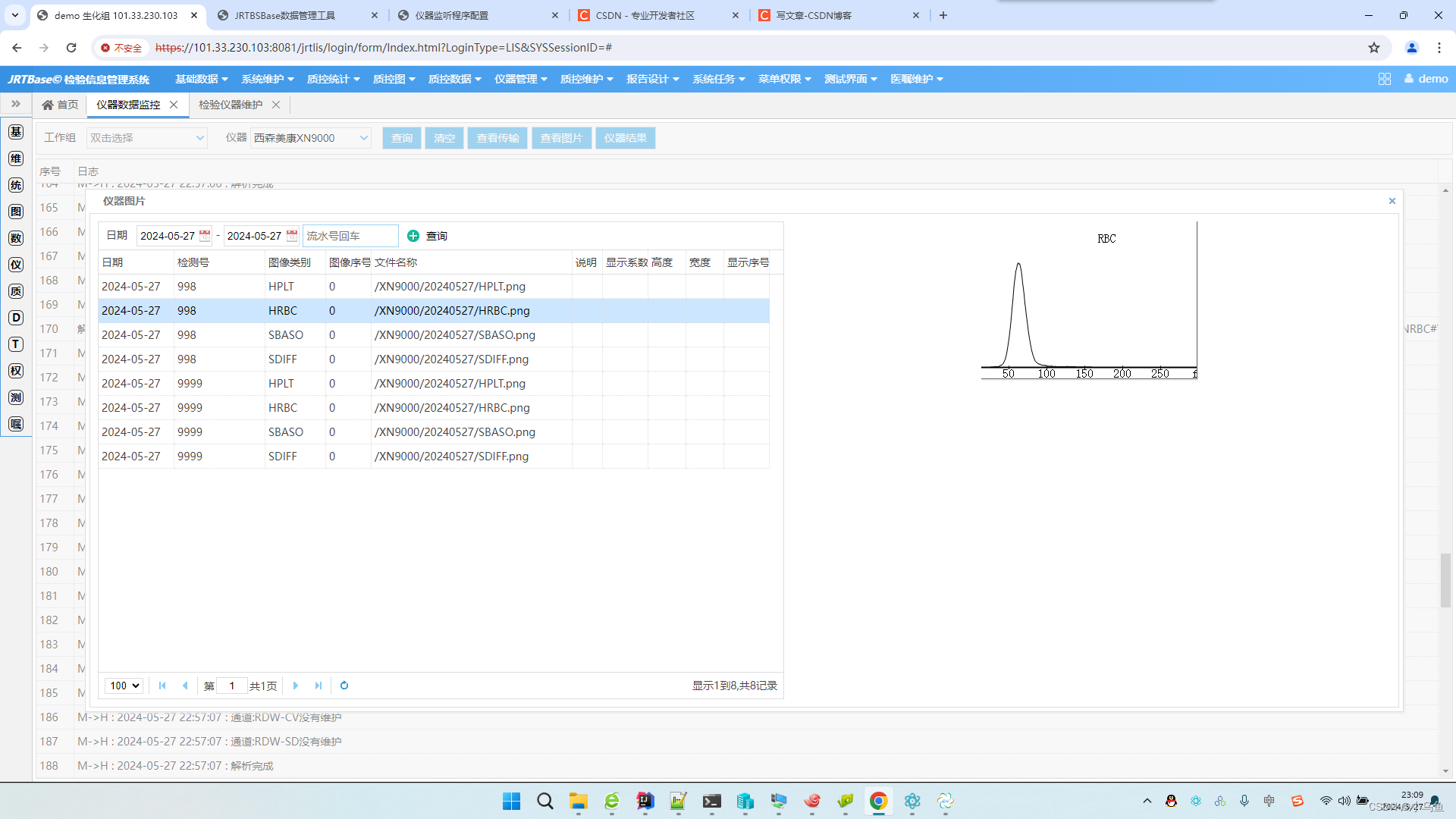Click the green 查询 search button in dialog
The height and width of the screenshot is (819, 1456).
428,236
